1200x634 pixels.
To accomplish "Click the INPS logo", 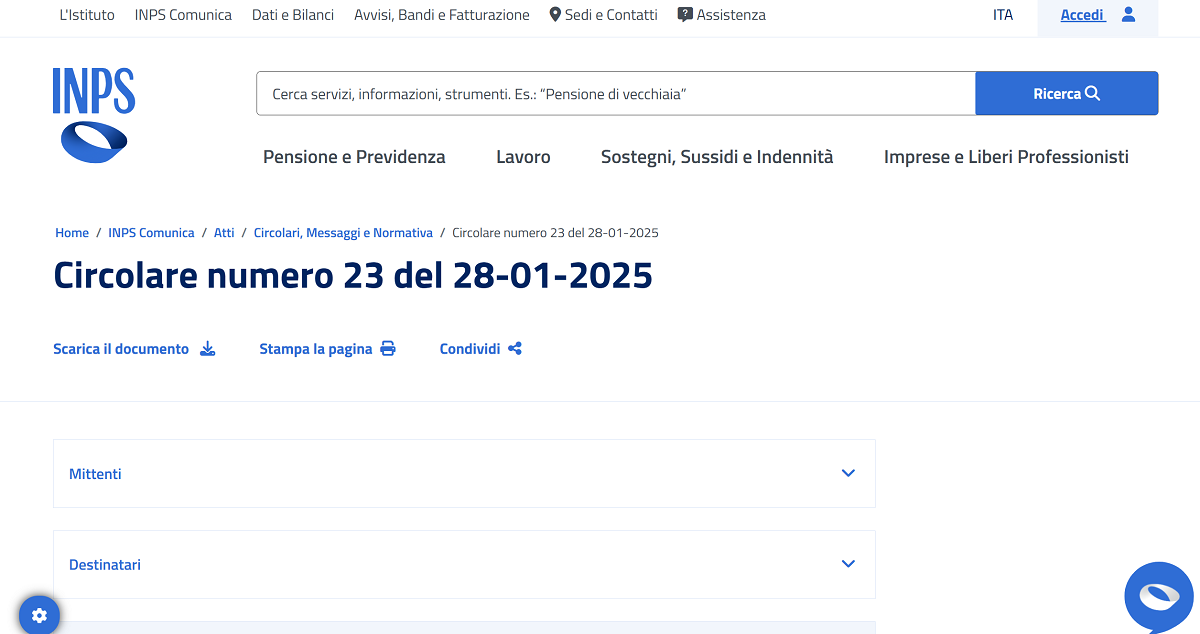I will tap(92, 113).
